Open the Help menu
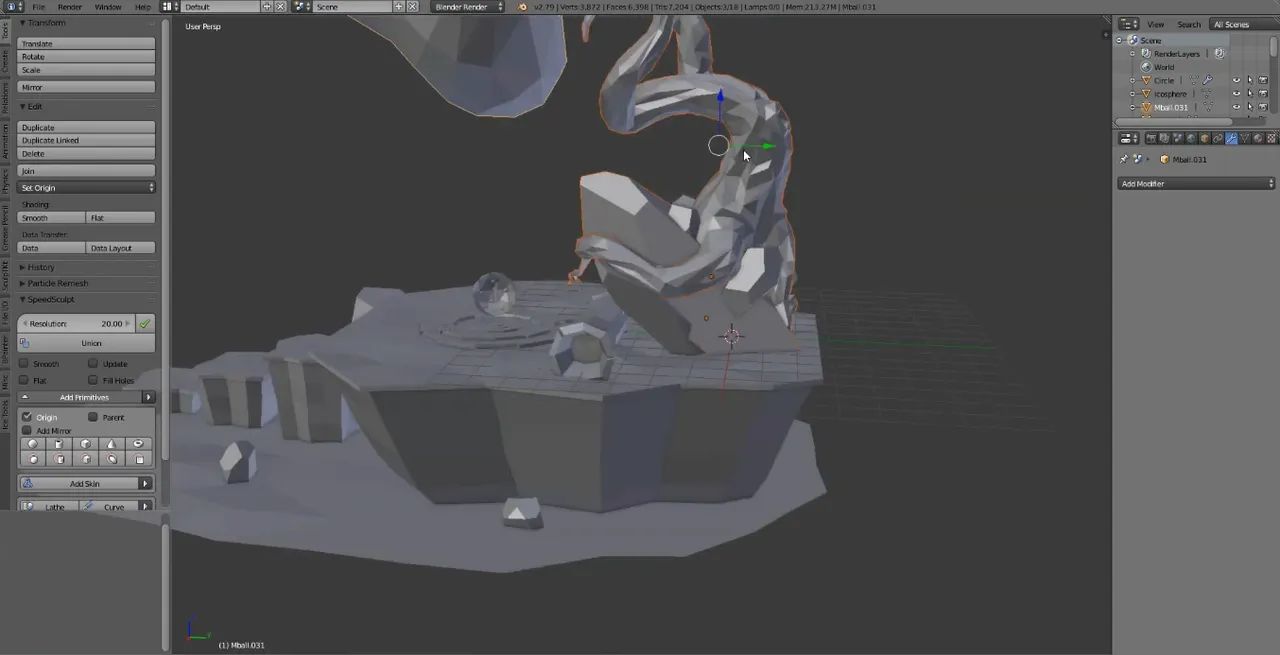The height and width of the screenshot is (655, 1280). click(143, 6)
